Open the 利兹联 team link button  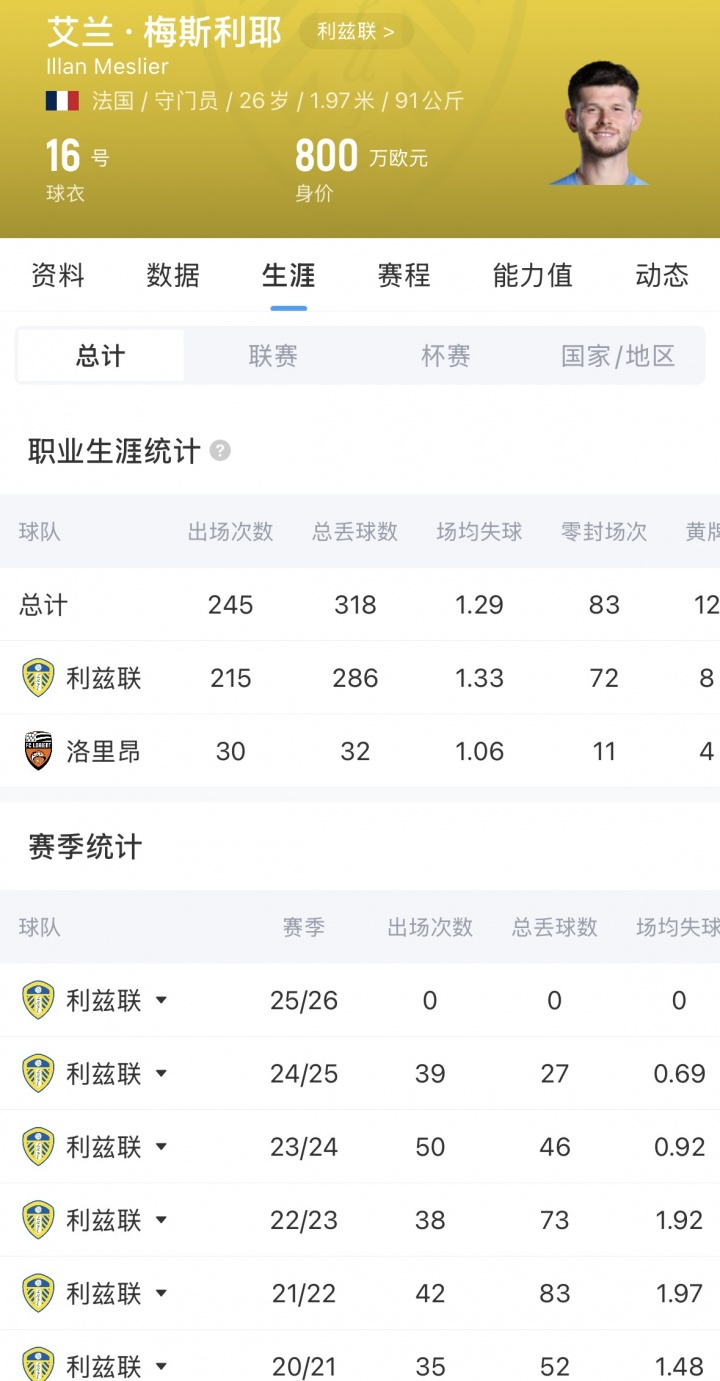point(357,32)
